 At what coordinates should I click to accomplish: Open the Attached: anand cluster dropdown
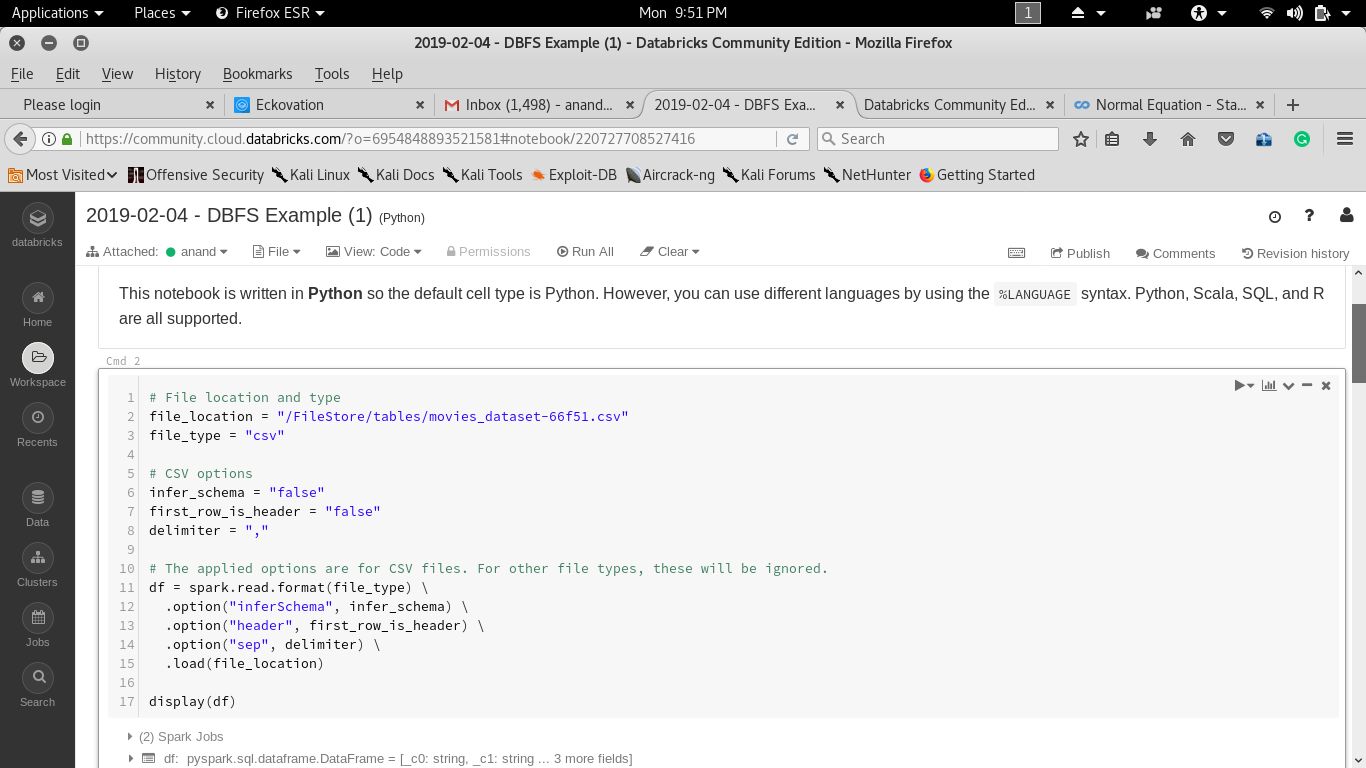pos(196,252)
